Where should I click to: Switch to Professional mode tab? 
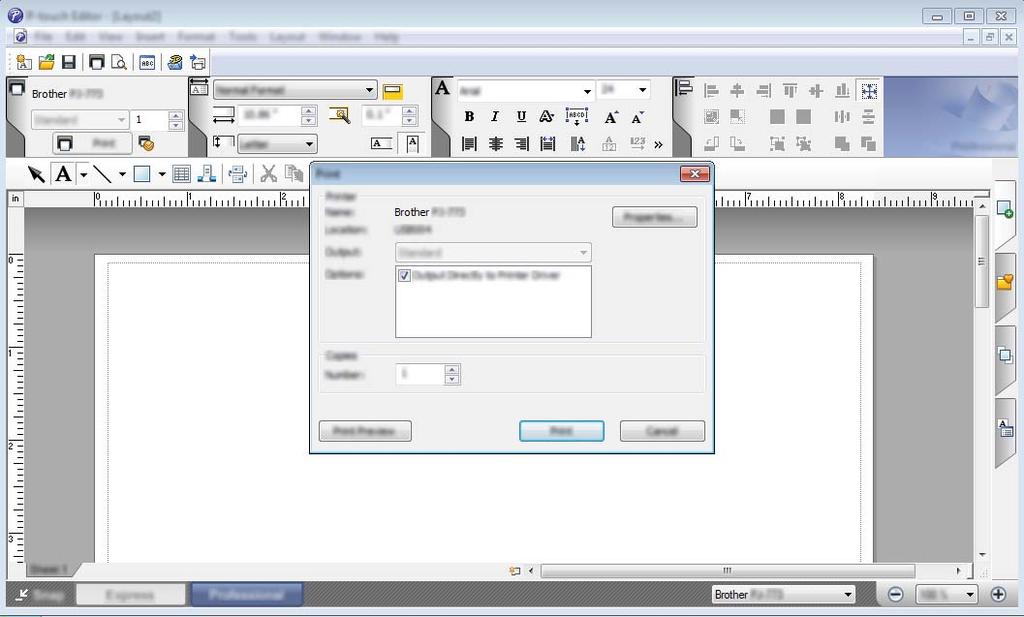(x=246, y=595)
